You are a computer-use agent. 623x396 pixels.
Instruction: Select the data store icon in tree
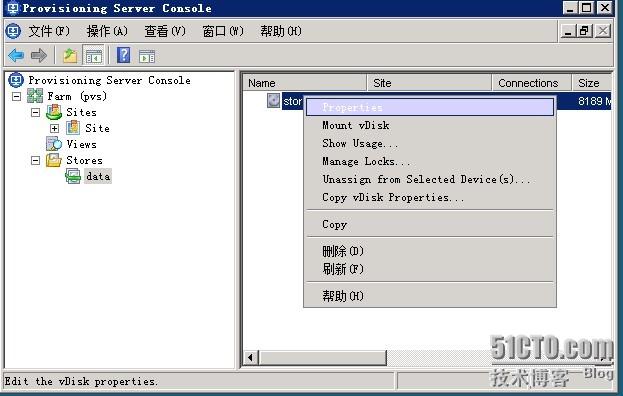[73, 176]
